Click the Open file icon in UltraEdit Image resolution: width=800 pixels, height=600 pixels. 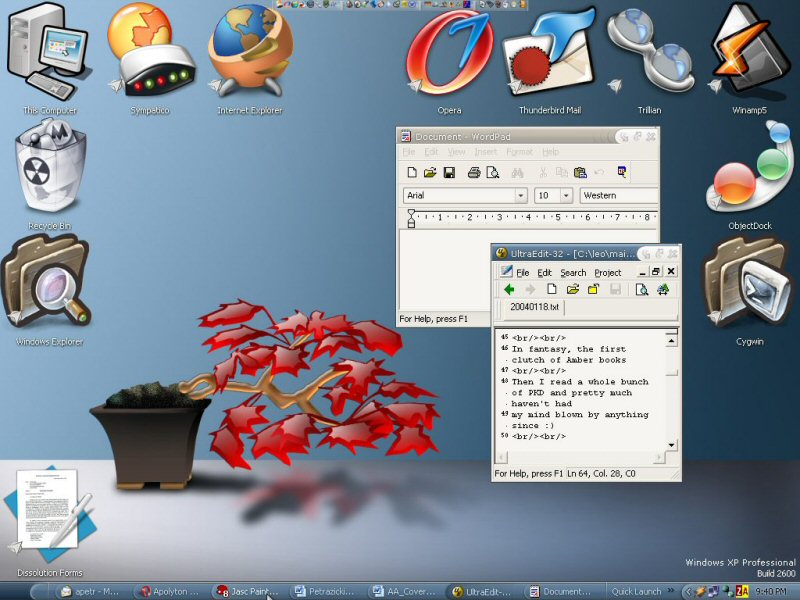572,290
